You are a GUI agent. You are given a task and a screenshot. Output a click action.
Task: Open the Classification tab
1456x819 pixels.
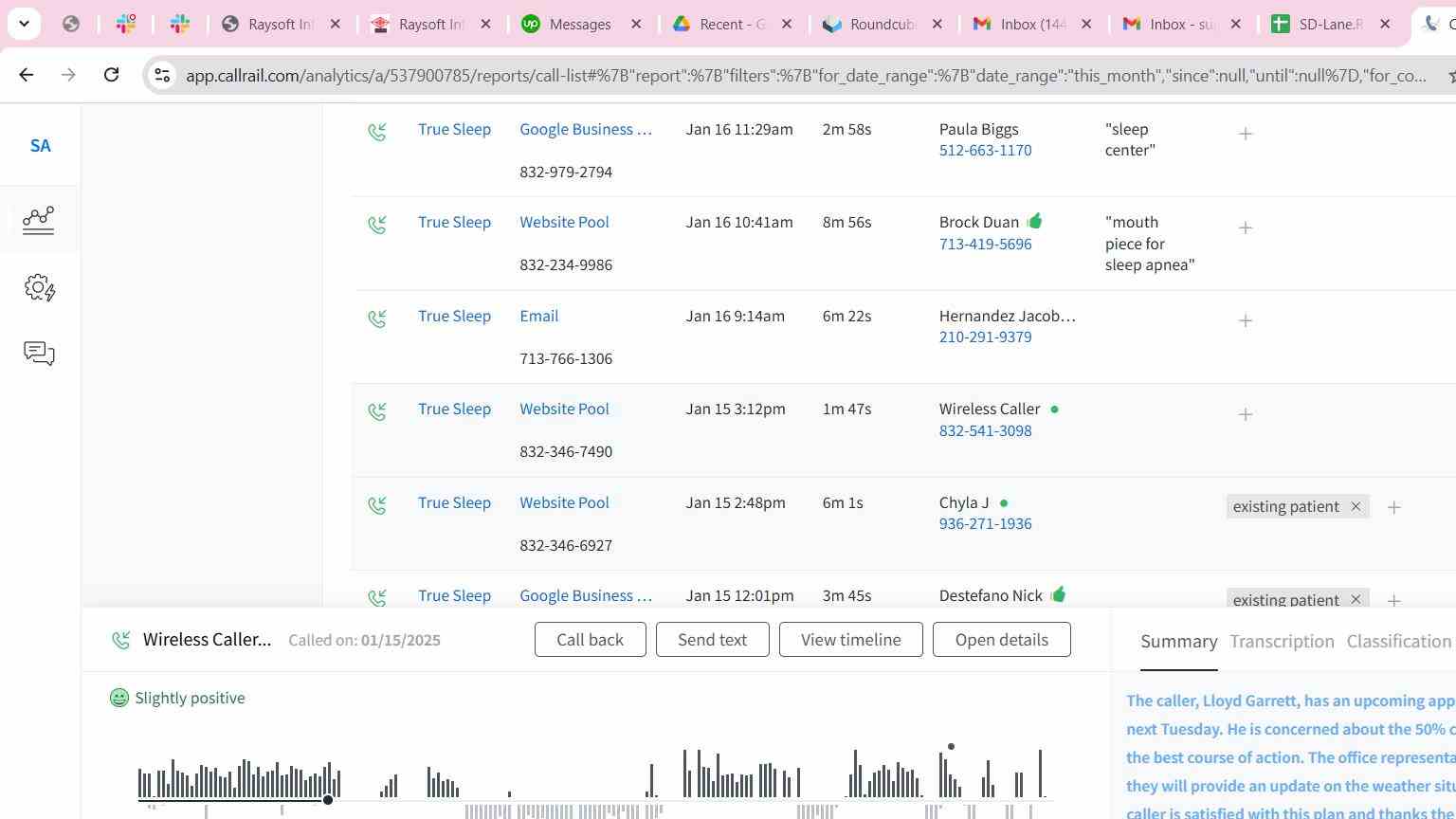click(1399, 642)
